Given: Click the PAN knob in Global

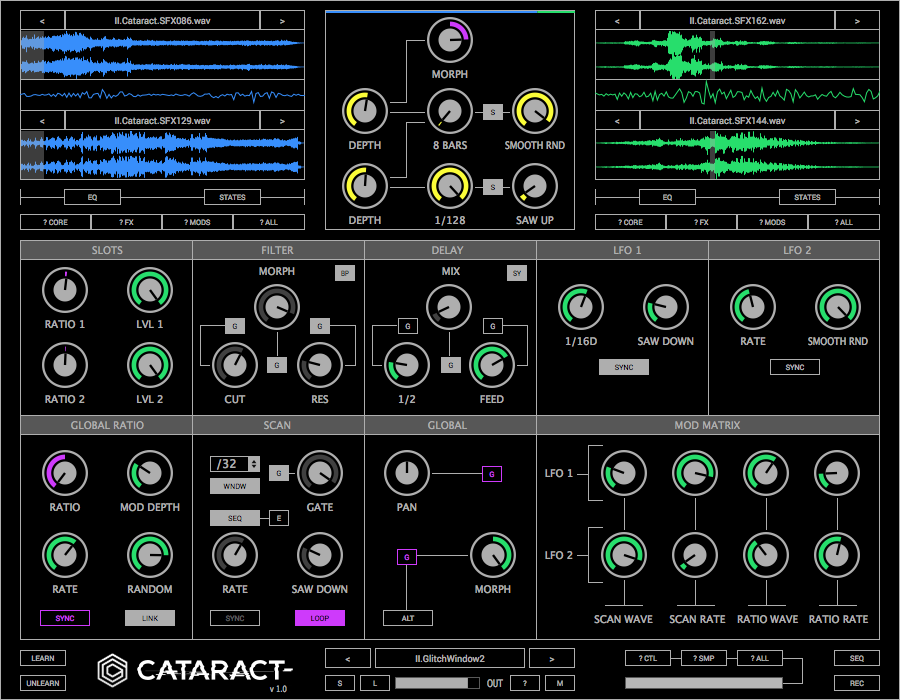Looking at the screenshot, I should 406,473.
